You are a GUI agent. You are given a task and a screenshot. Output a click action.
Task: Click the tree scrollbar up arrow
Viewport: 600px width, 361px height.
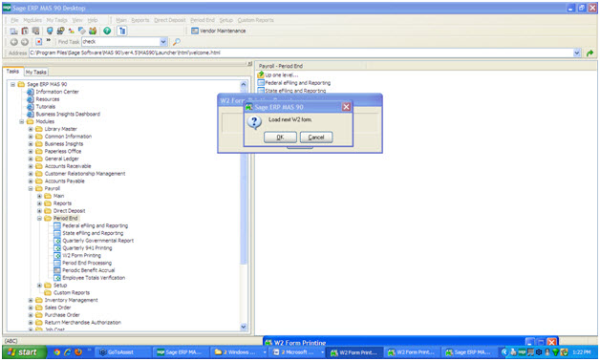(243, 84)
